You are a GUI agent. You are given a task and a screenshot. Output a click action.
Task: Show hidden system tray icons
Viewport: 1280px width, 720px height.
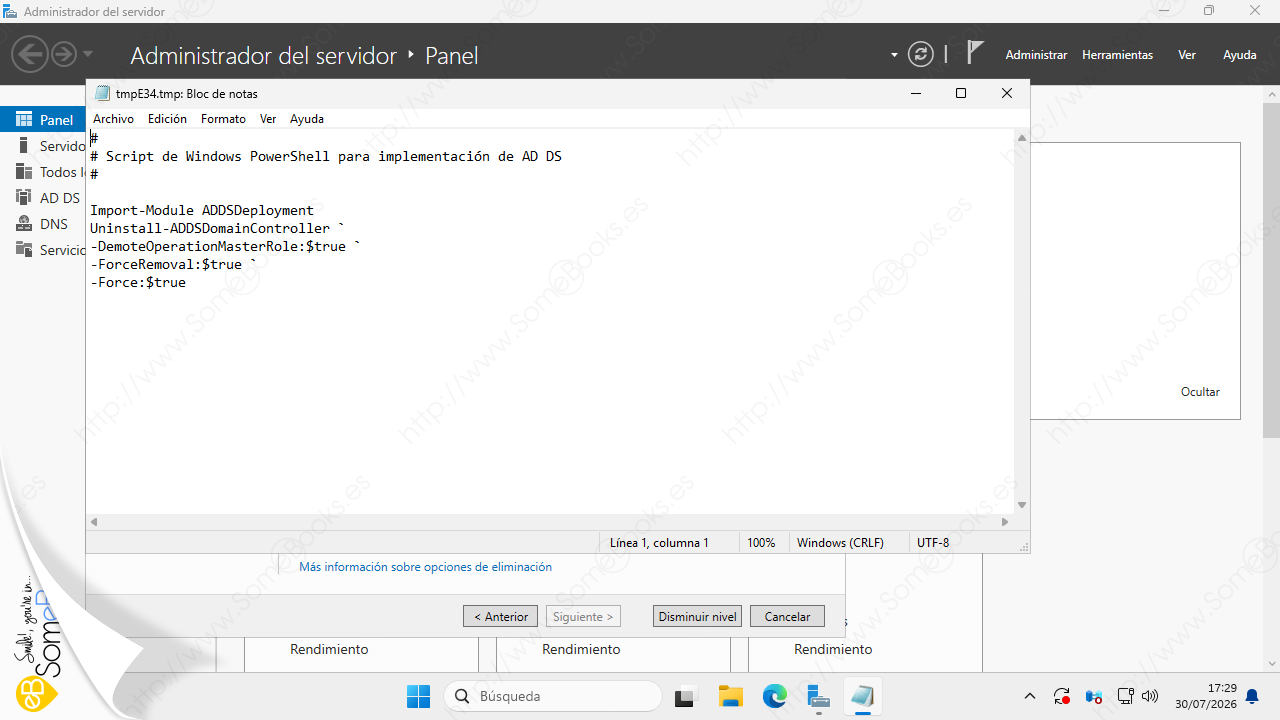[x=1030, y=696]
